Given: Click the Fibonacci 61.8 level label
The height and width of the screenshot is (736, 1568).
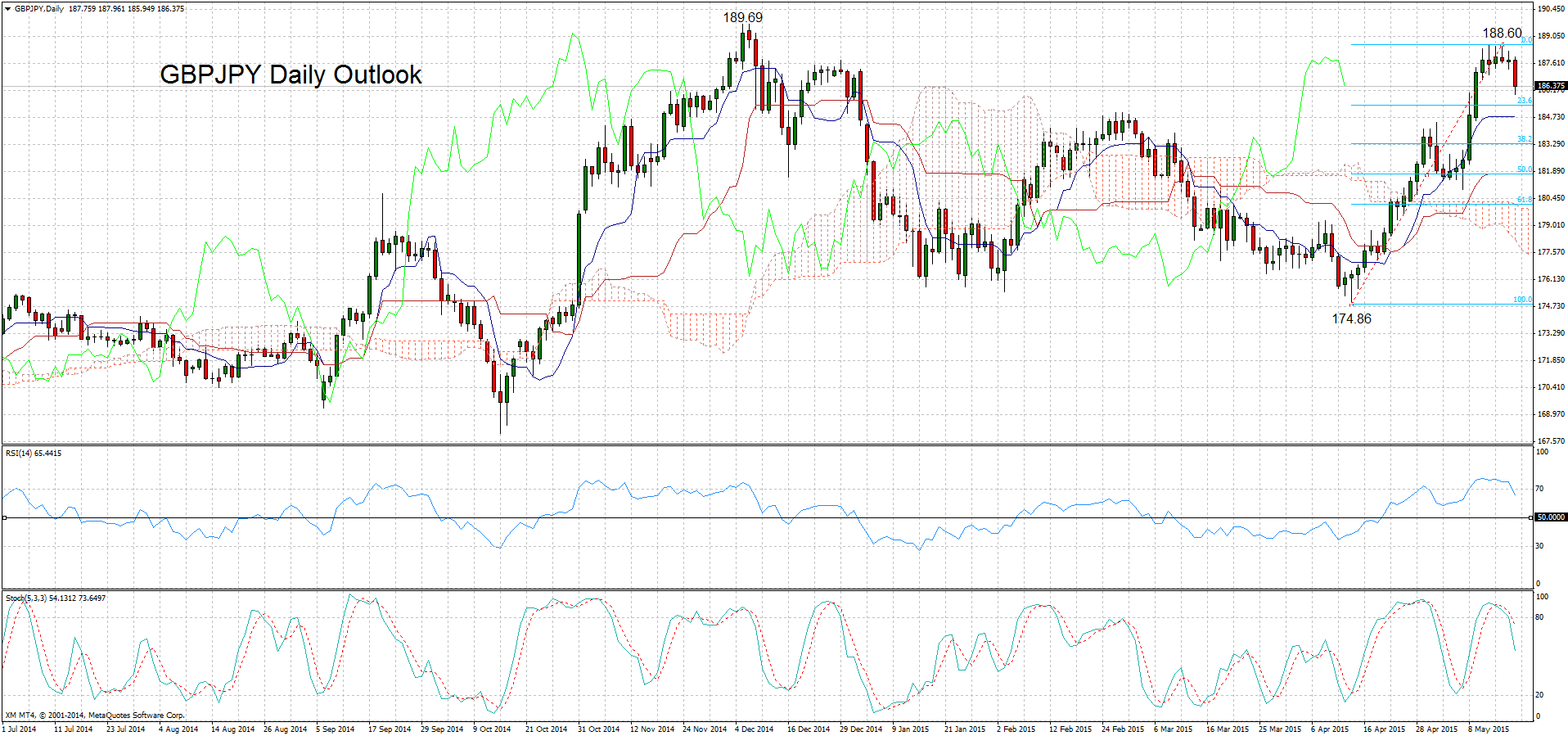Looking at the screenshot, I should tap(1525, 199).
